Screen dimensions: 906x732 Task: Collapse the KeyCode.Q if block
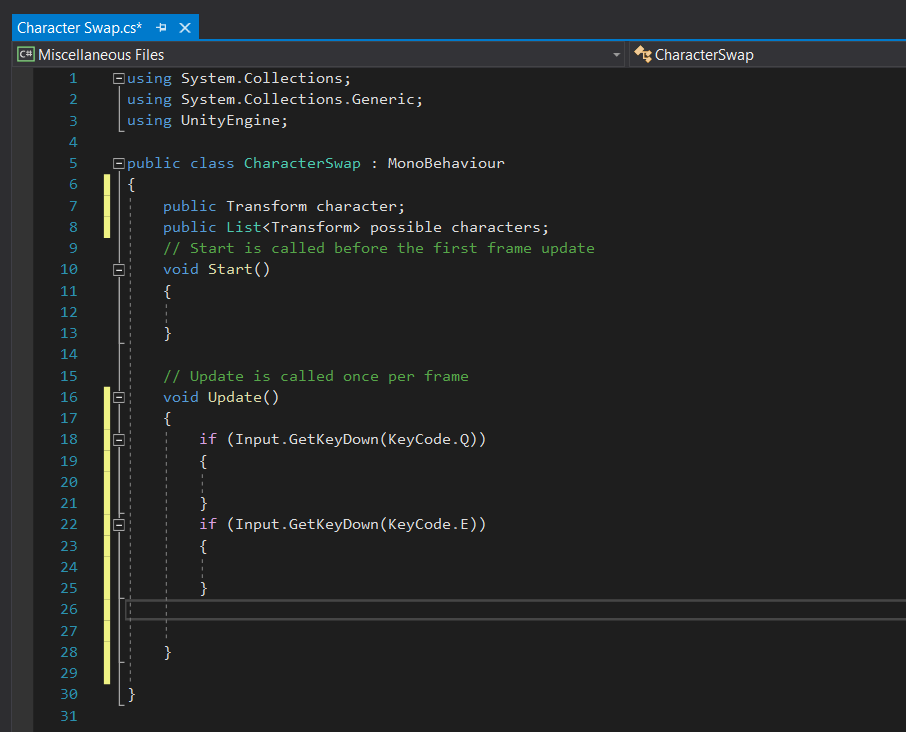point(118,440)
